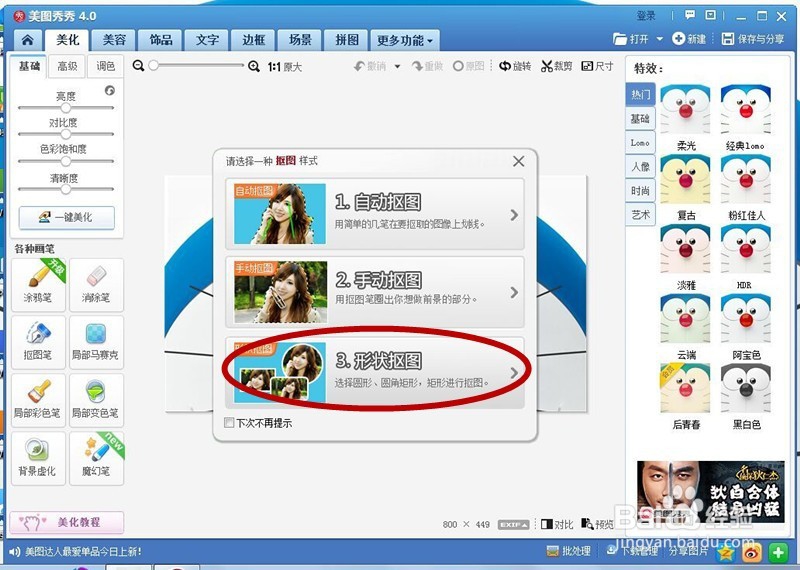The width and height of the screenshot is (800, 570).
Task: Apply the 柔光 effect thumbnail
Action: point(685,110)
